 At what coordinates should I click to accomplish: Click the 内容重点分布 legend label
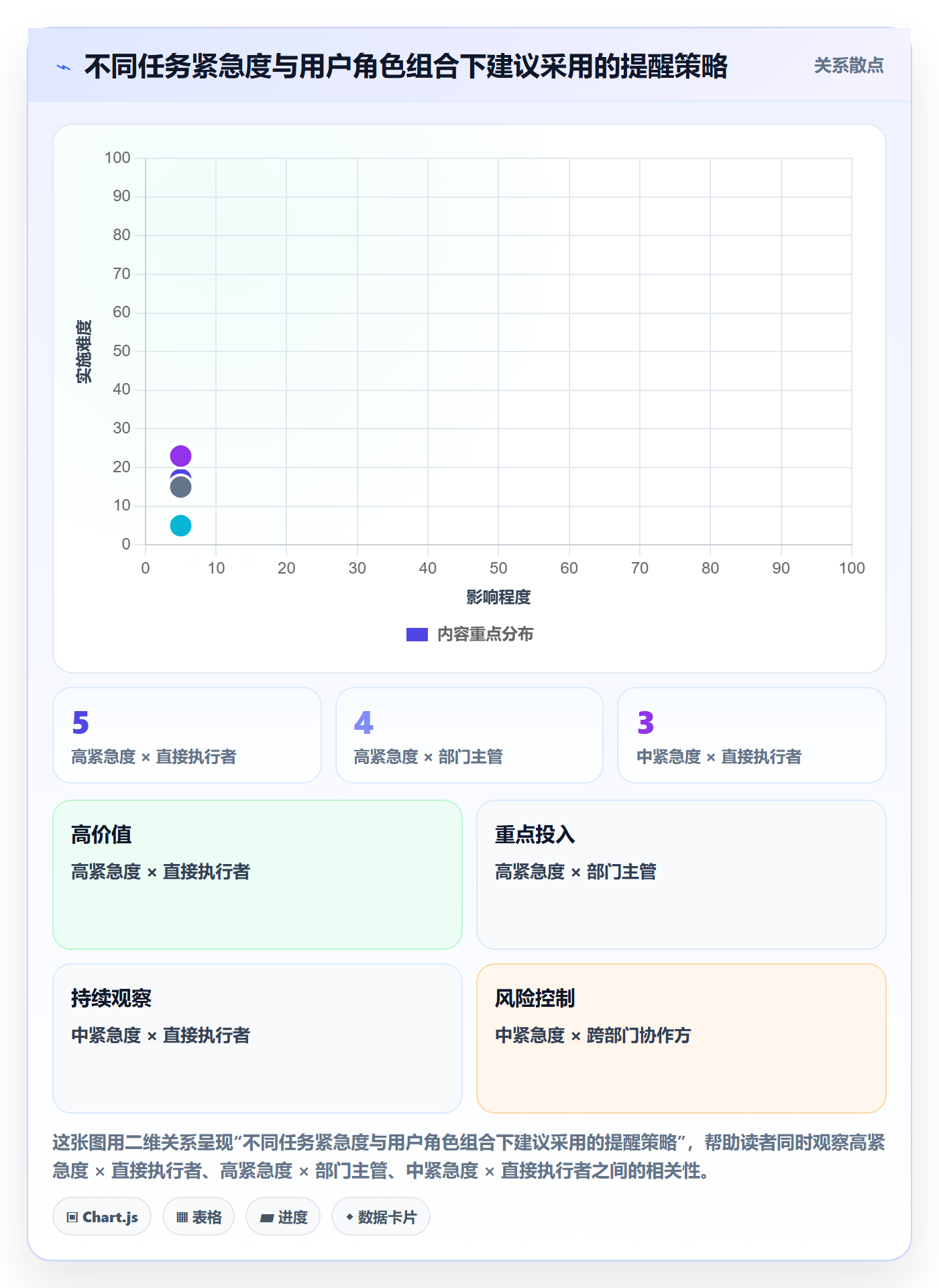click(485, 635)
